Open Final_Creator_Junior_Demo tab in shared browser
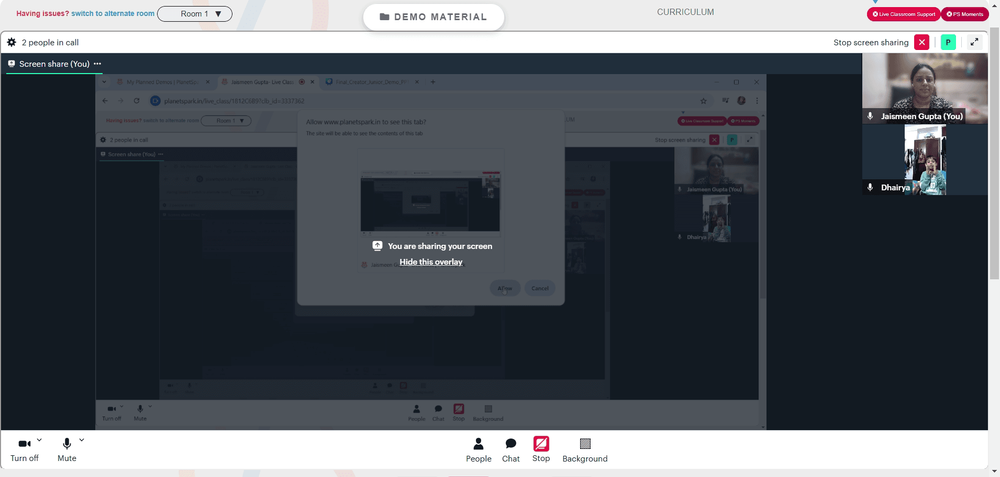The width and height of the screenshot is (1000, 477). coord(371,82)
